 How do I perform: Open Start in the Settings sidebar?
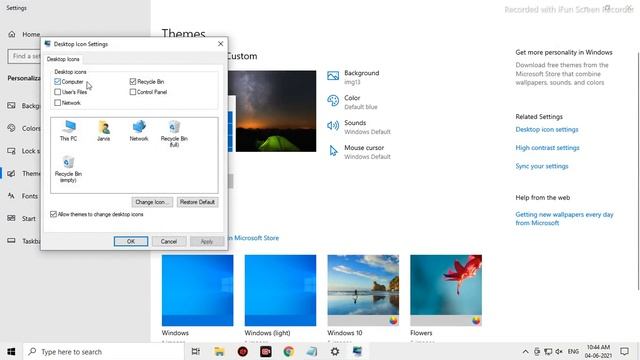[x=21, y=218]
